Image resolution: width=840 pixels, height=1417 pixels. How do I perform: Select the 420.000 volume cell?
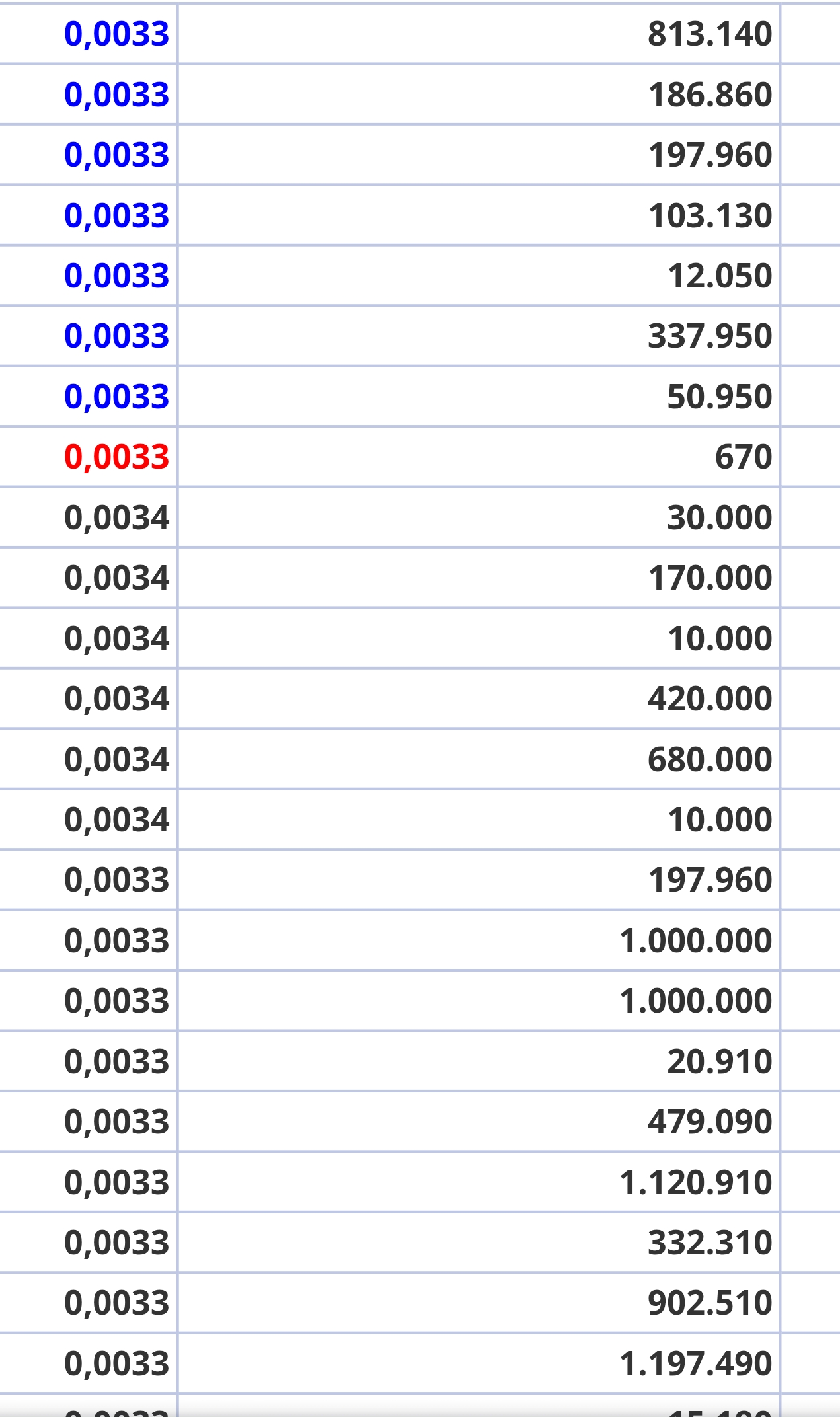pos(479,699)
